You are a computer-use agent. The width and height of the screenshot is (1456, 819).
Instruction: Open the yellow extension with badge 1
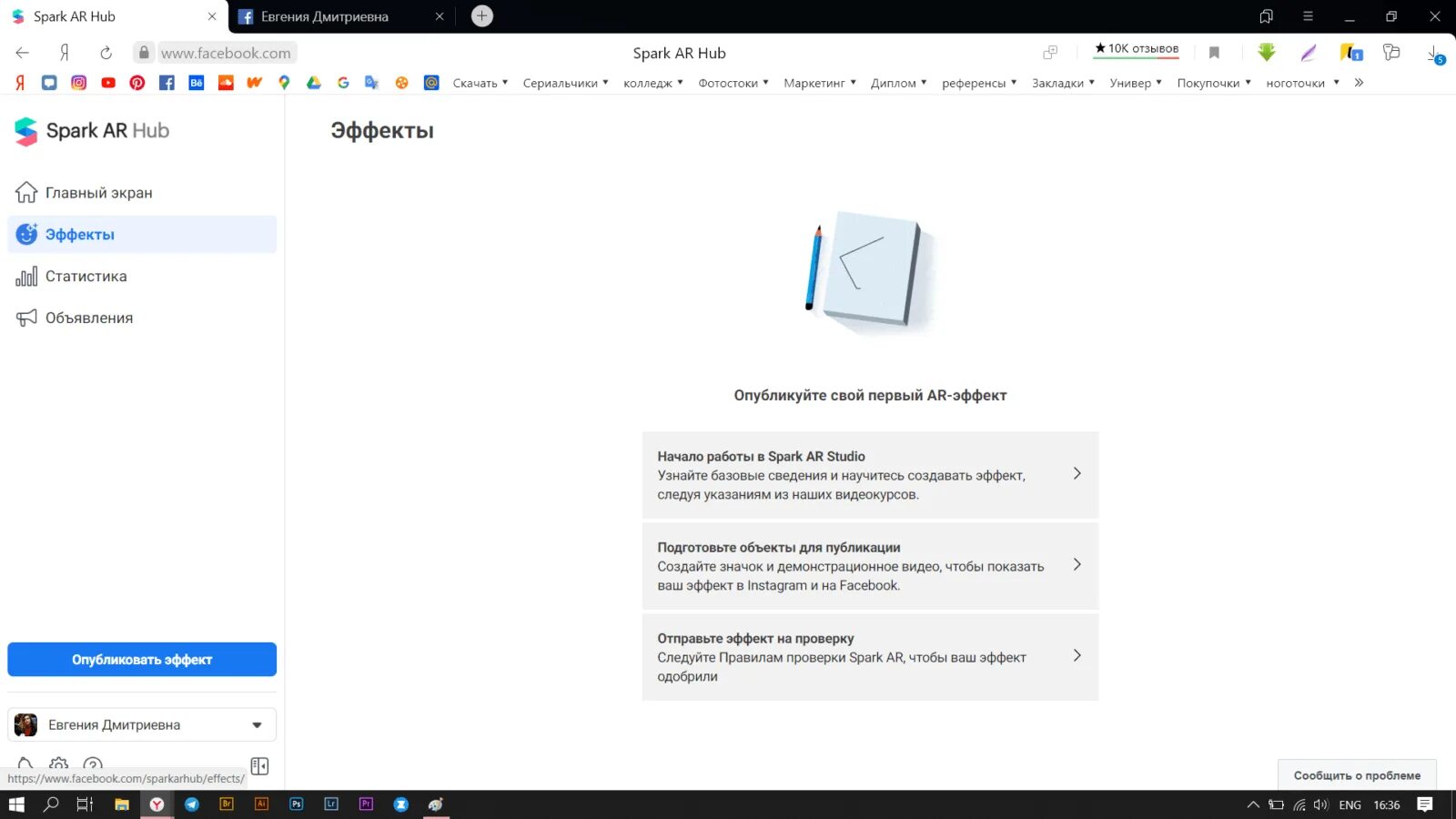click(1351, 53)
